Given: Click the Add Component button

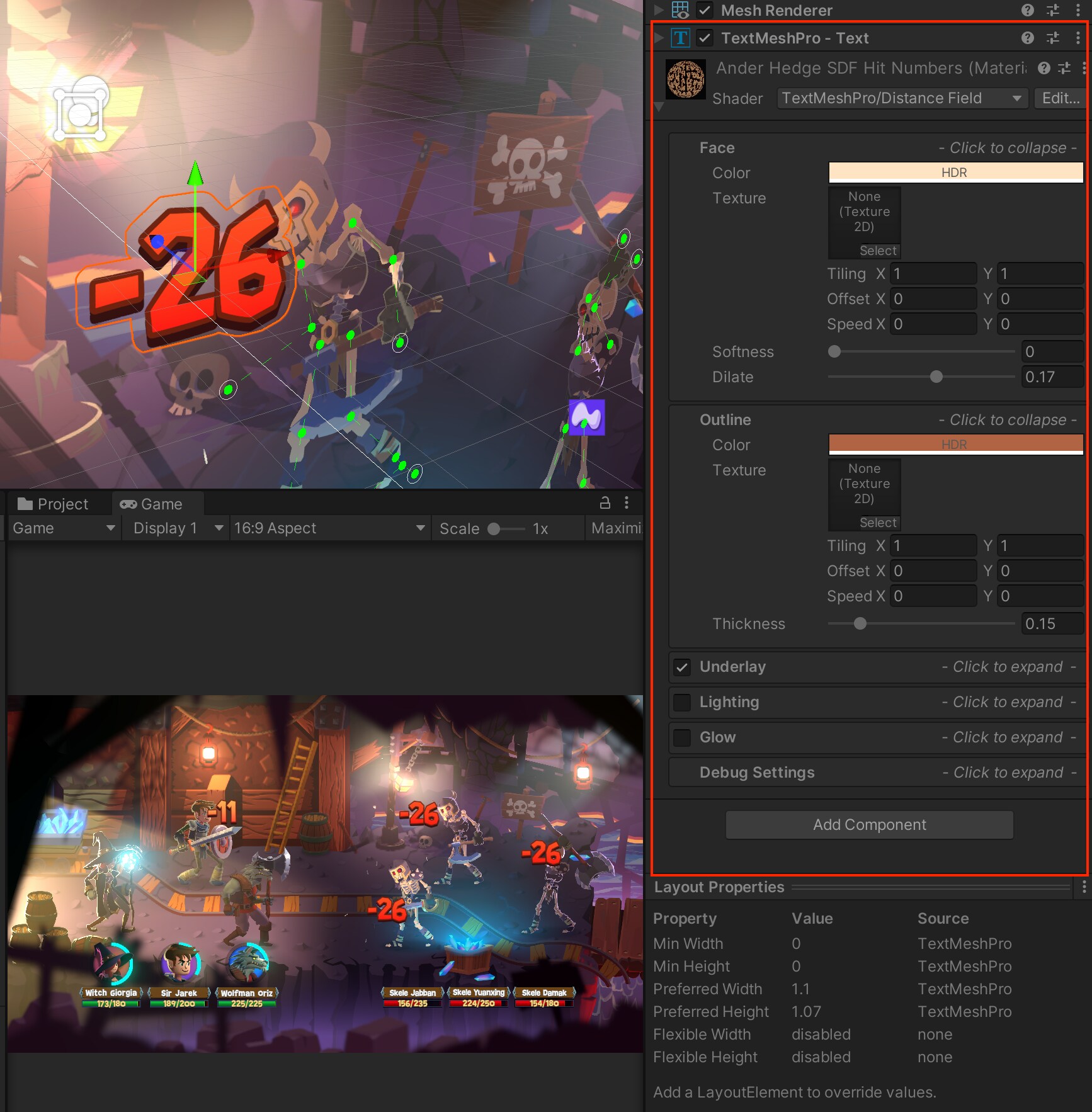Looking at the screenshot, I should (x=869, y=825).
